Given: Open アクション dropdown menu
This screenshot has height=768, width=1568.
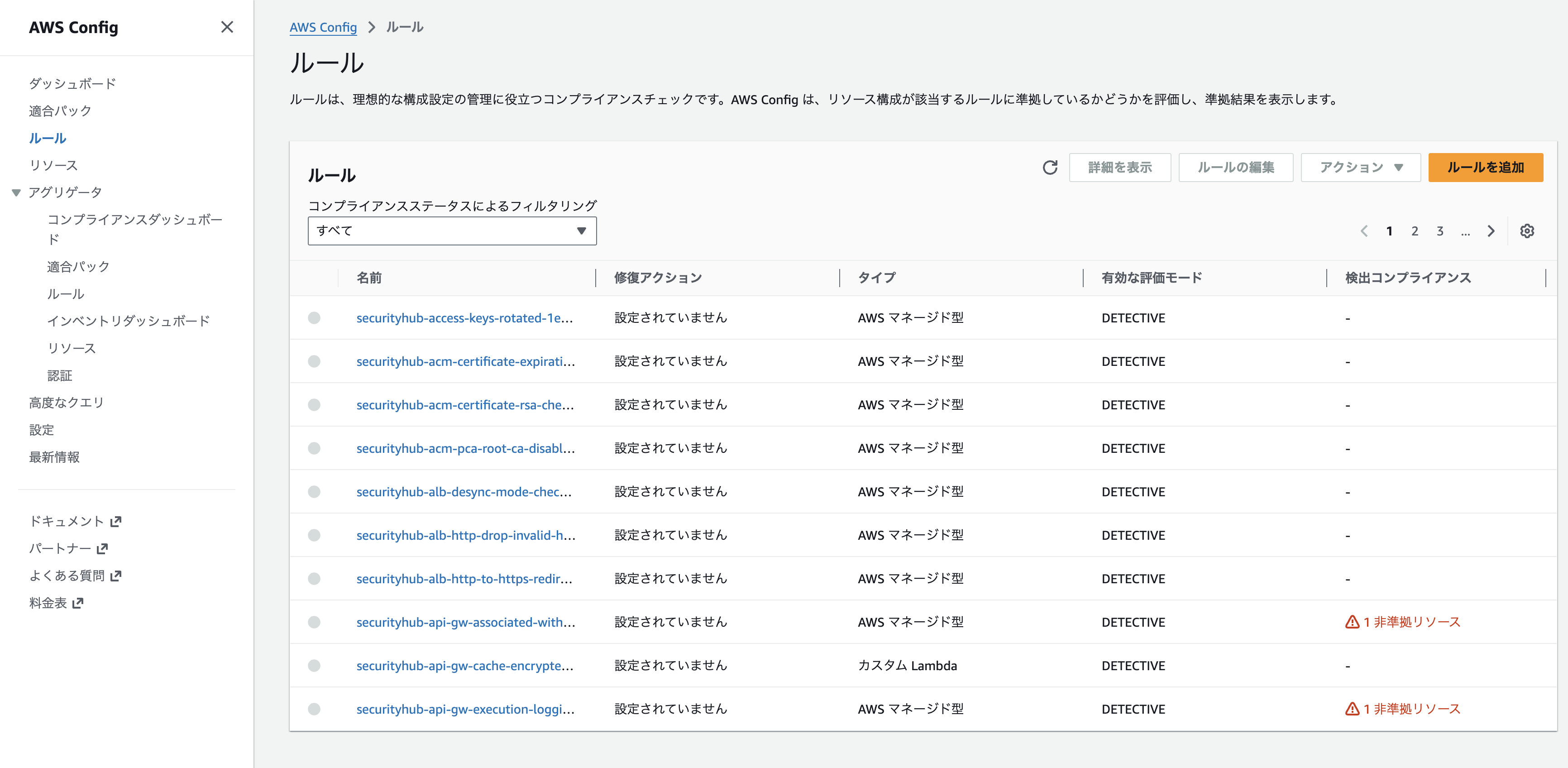Looking at the screenshot, I should click(1360, 168).
